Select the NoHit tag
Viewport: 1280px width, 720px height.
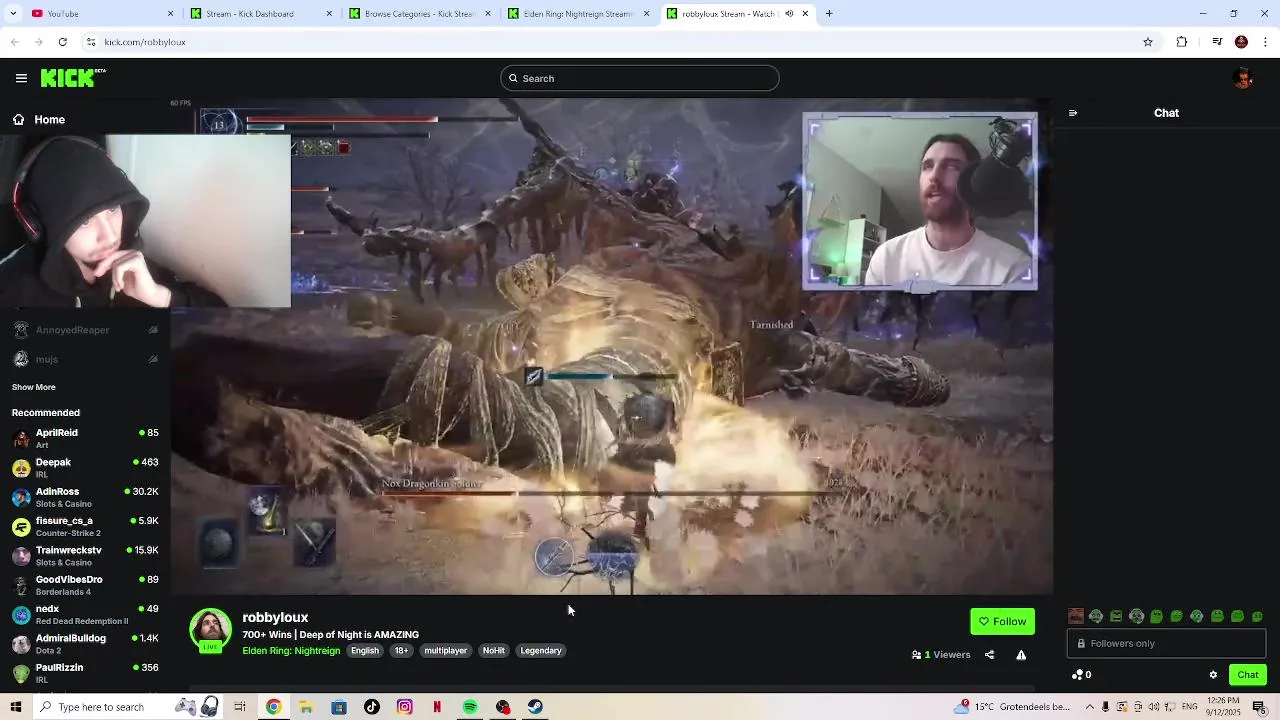click(494, 651)
